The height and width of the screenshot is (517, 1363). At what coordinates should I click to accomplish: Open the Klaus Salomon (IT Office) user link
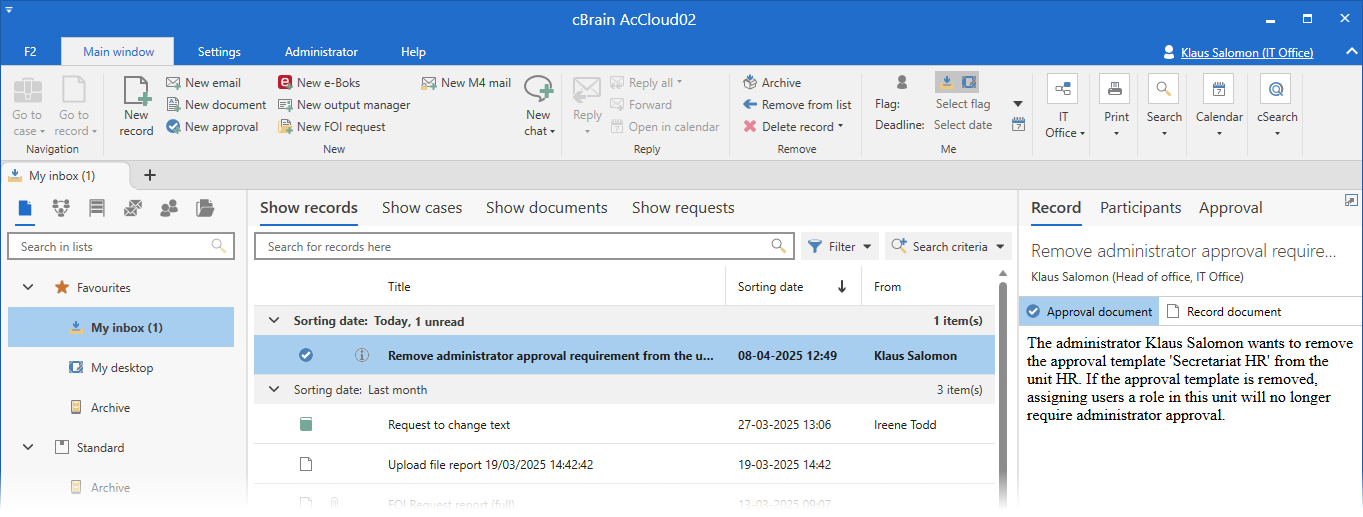tap(1246, 53)
